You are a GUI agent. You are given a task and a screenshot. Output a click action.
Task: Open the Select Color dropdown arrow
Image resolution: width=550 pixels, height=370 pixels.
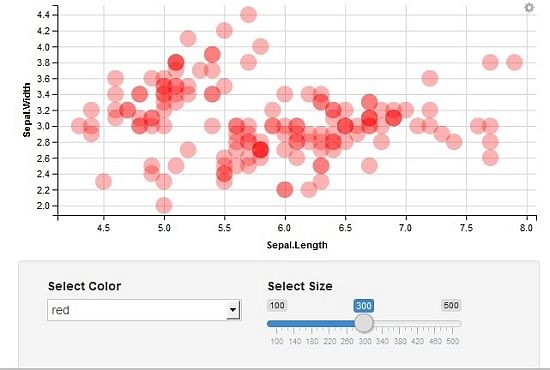coord(233,310)
